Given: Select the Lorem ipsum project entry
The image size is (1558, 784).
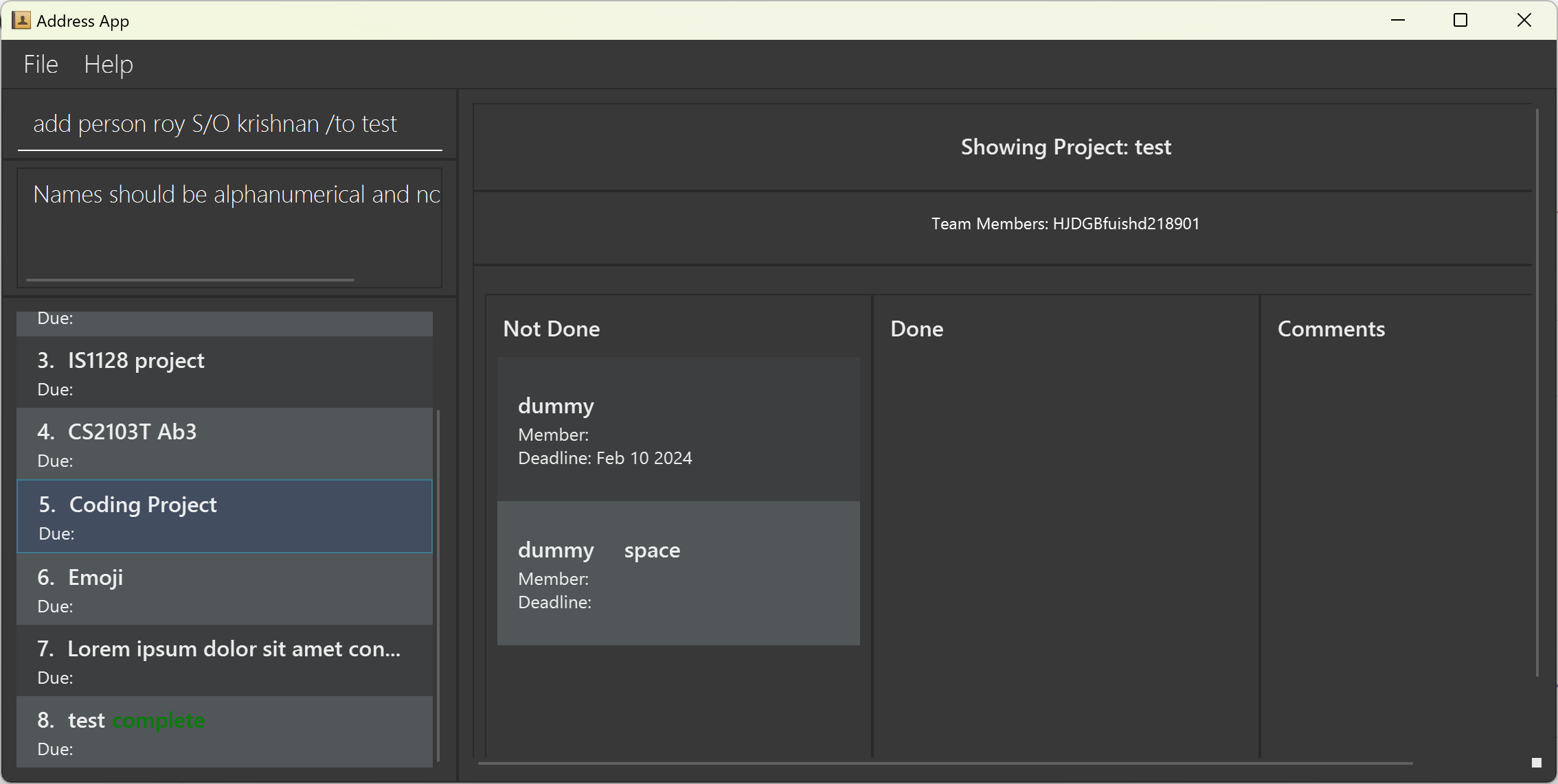Looking at the screenshot, I should [225, 660].
